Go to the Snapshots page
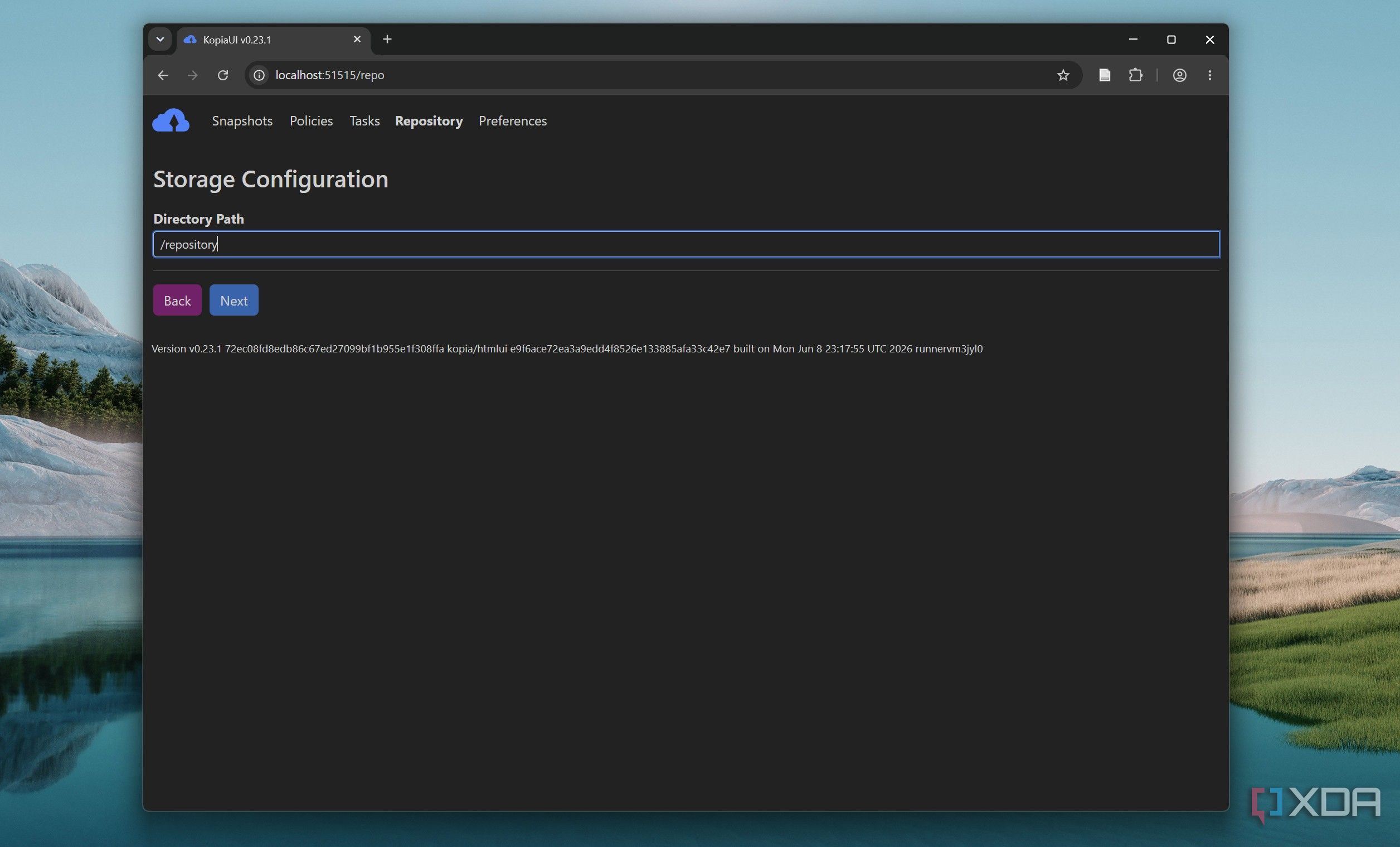Image resolution: width=1400 pixels, height=847 pixels. [242, 120]
